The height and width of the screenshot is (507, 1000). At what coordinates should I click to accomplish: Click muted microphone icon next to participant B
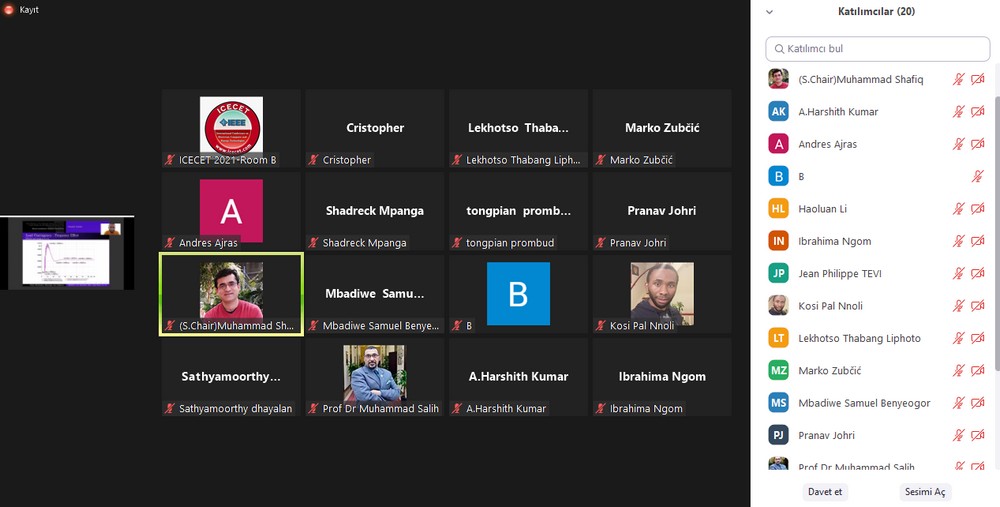pyautogui.click(x=978, y=177)
